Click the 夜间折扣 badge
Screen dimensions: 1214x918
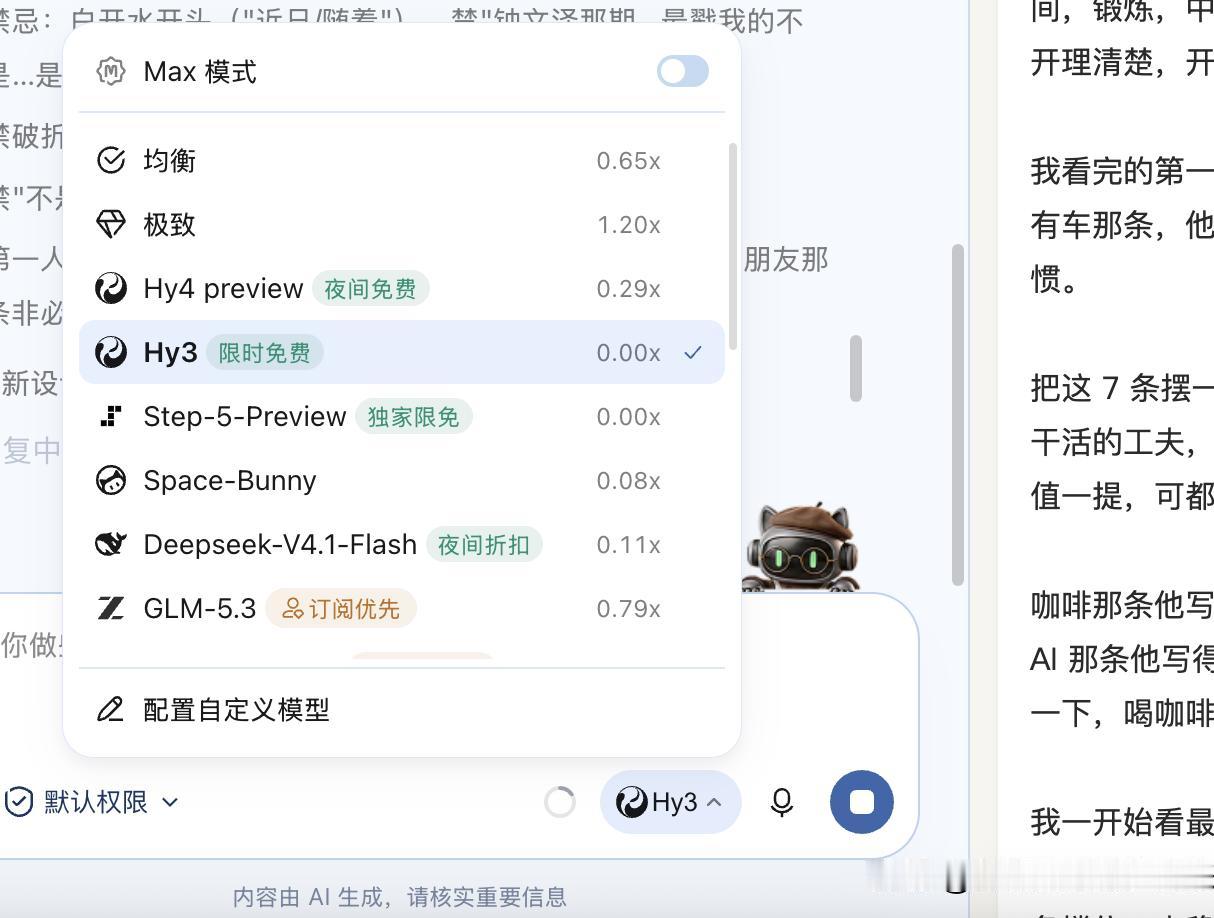click(x=484, y=544)
